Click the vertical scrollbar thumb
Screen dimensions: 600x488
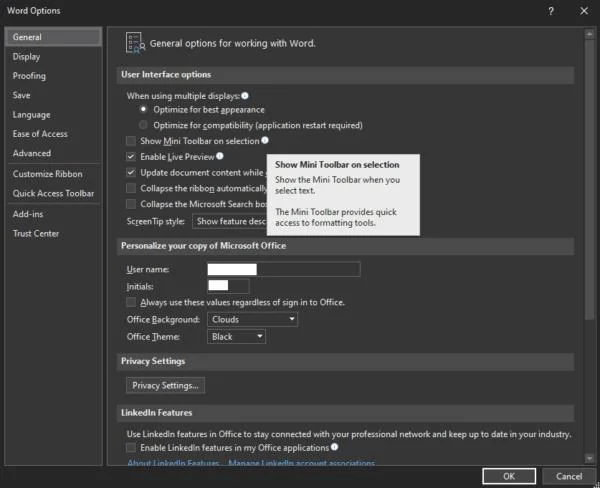589,179
